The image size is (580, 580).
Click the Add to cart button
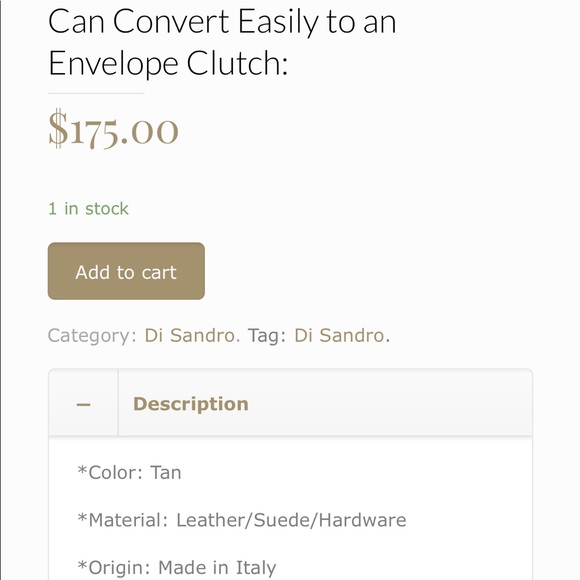tap(126, 271)
